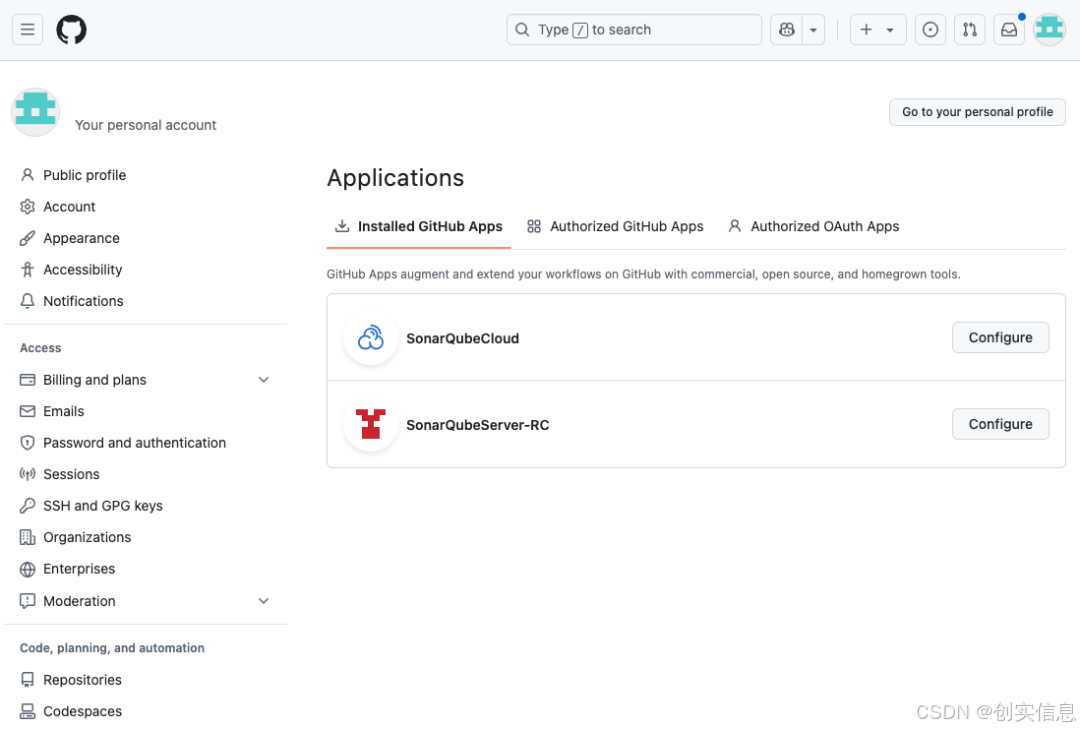Viewport: 1080px width, 729px height.
Task: Click the large personal account avatar
Action: 35,112
